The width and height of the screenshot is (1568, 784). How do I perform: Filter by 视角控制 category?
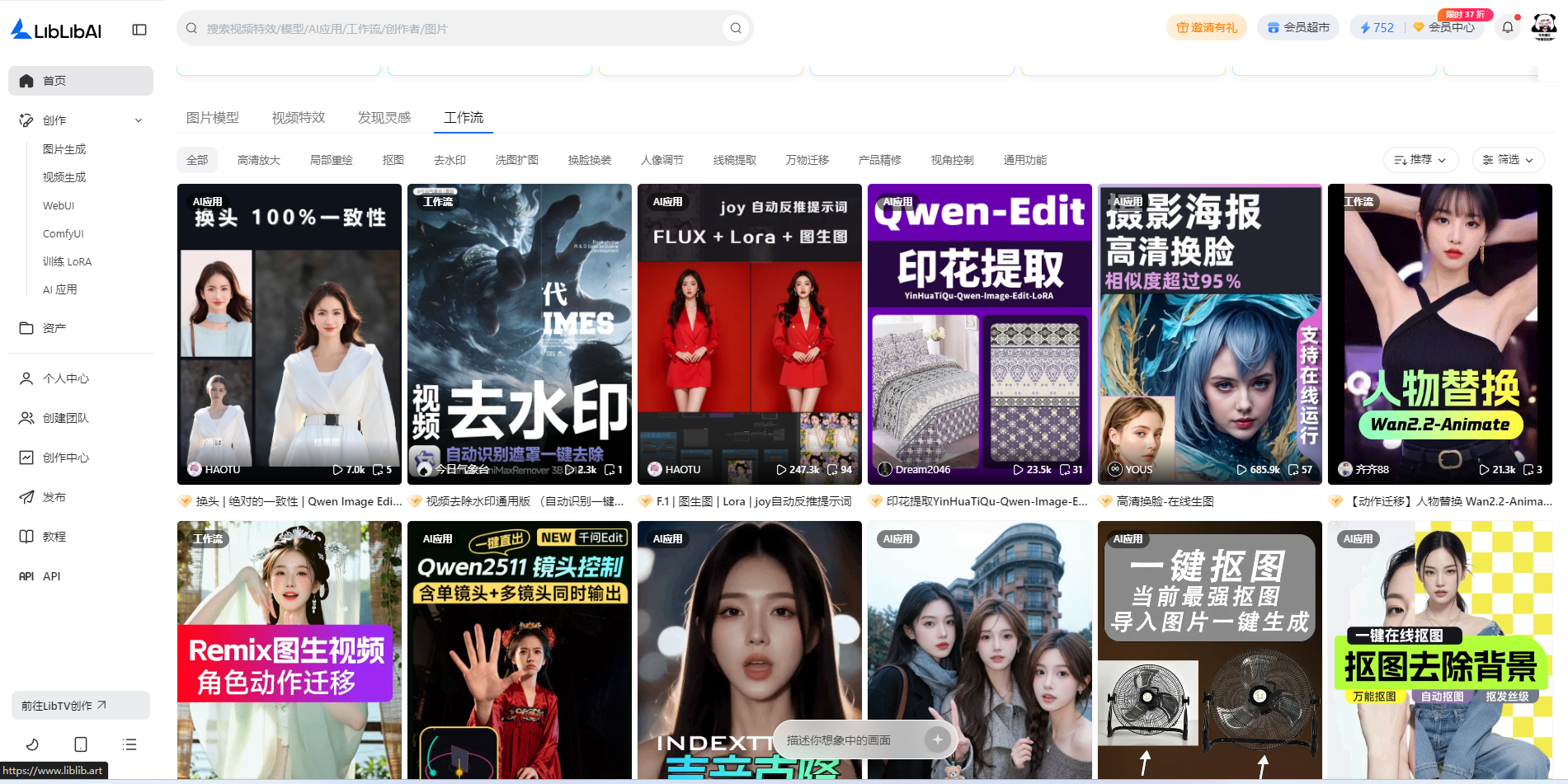tap(953, 160)
